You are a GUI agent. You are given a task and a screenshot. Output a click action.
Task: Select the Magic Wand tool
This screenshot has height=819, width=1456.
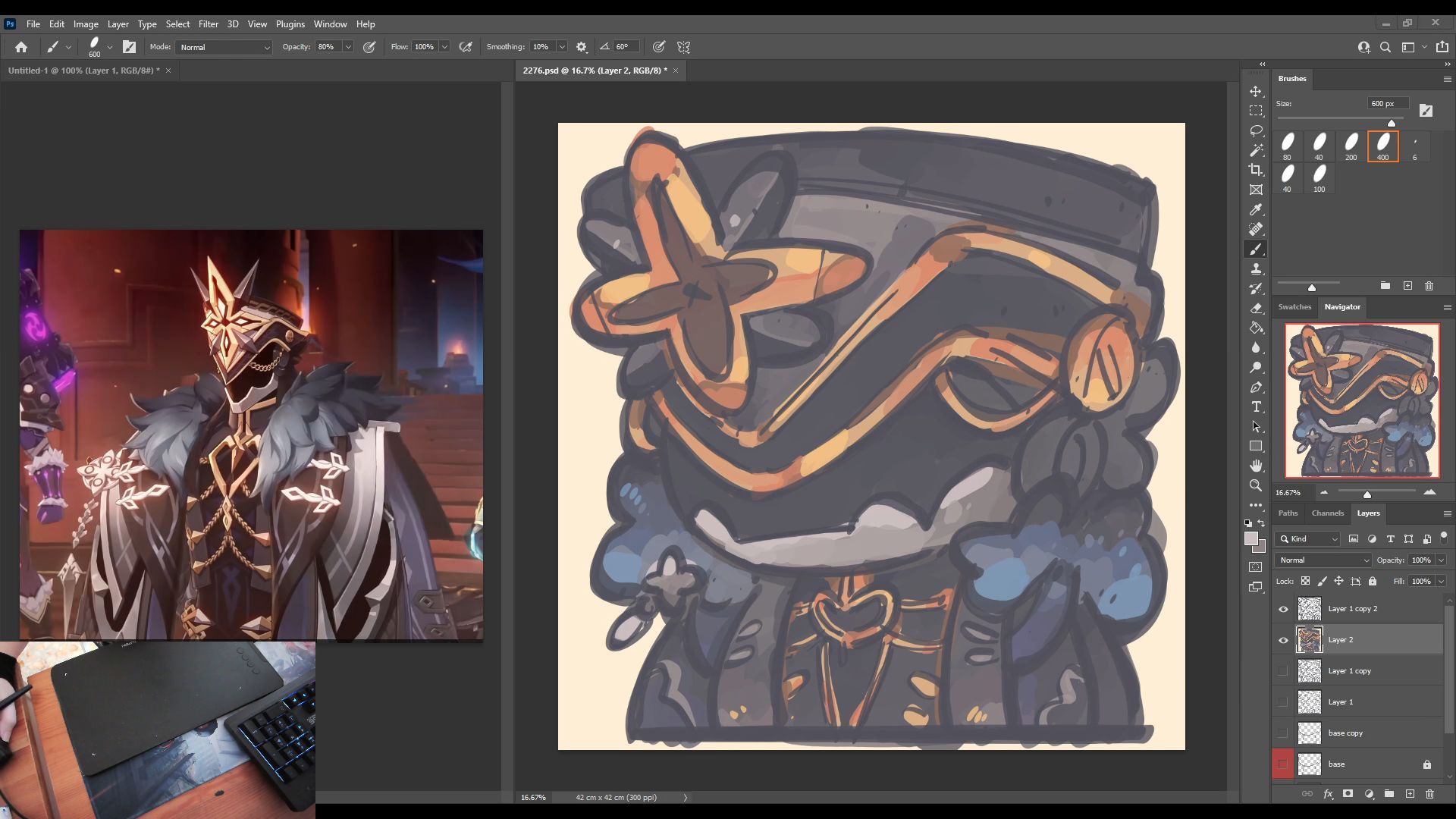point(1256,150)
